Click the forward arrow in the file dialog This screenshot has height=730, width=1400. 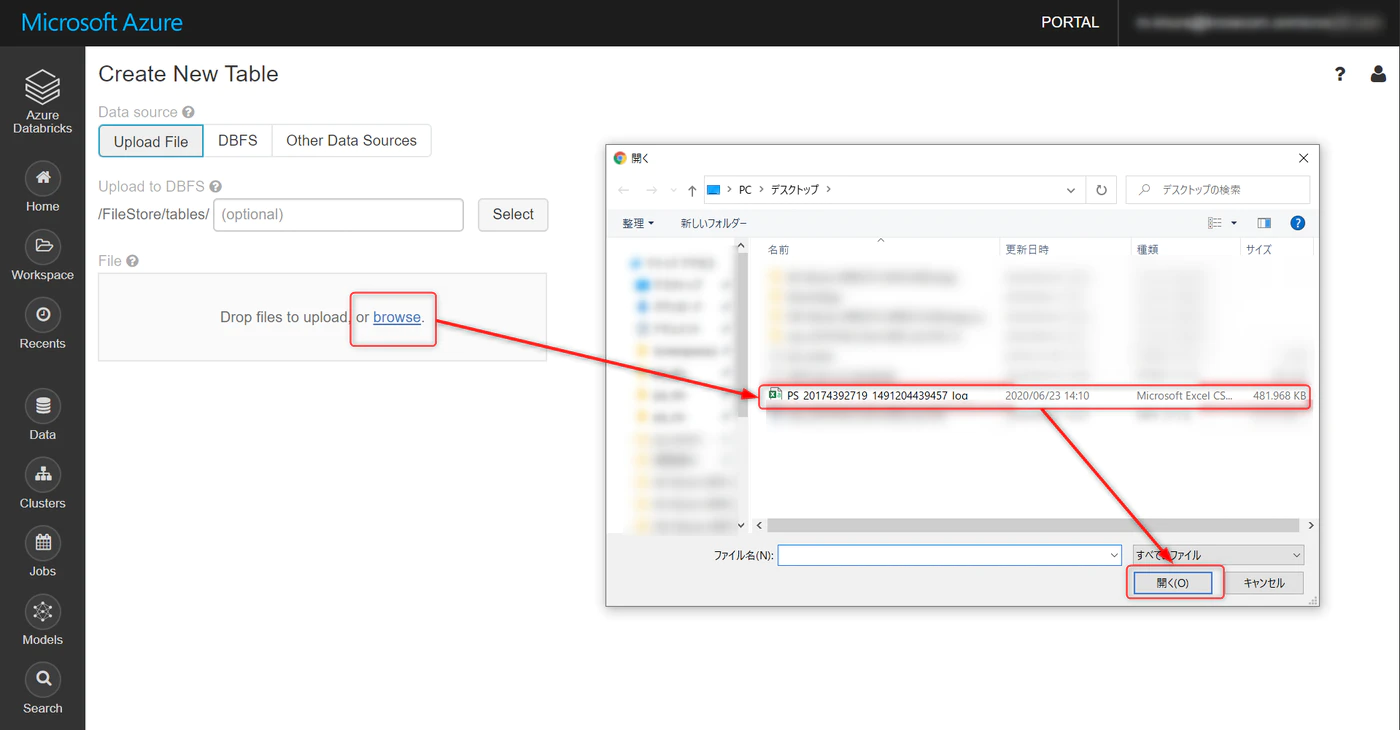652,190
